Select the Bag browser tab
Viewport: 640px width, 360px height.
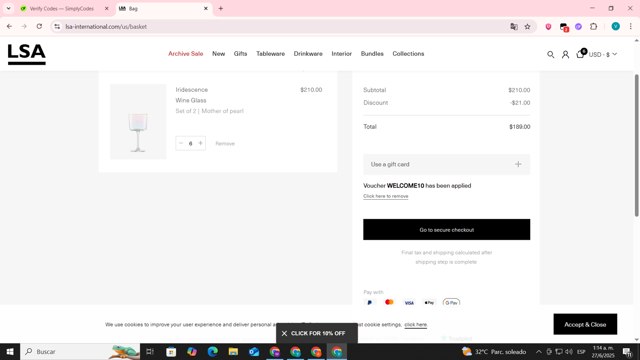(163, 8)
